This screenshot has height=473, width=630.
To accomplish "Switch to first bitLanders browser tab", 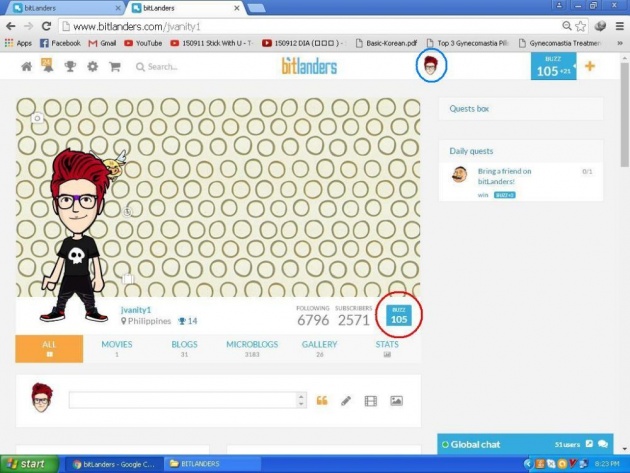I will 66,8.
